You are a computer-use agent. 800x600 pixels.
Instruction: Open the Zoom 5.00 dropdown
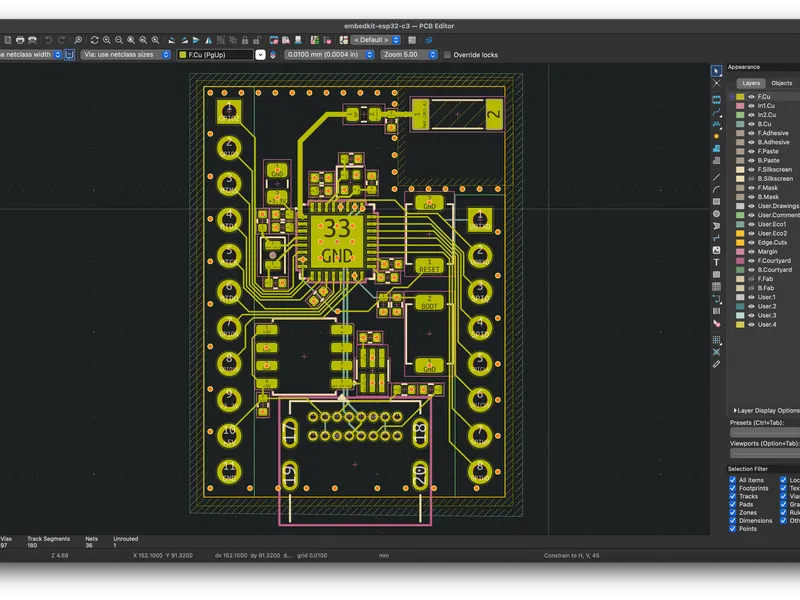click(409, 55)
